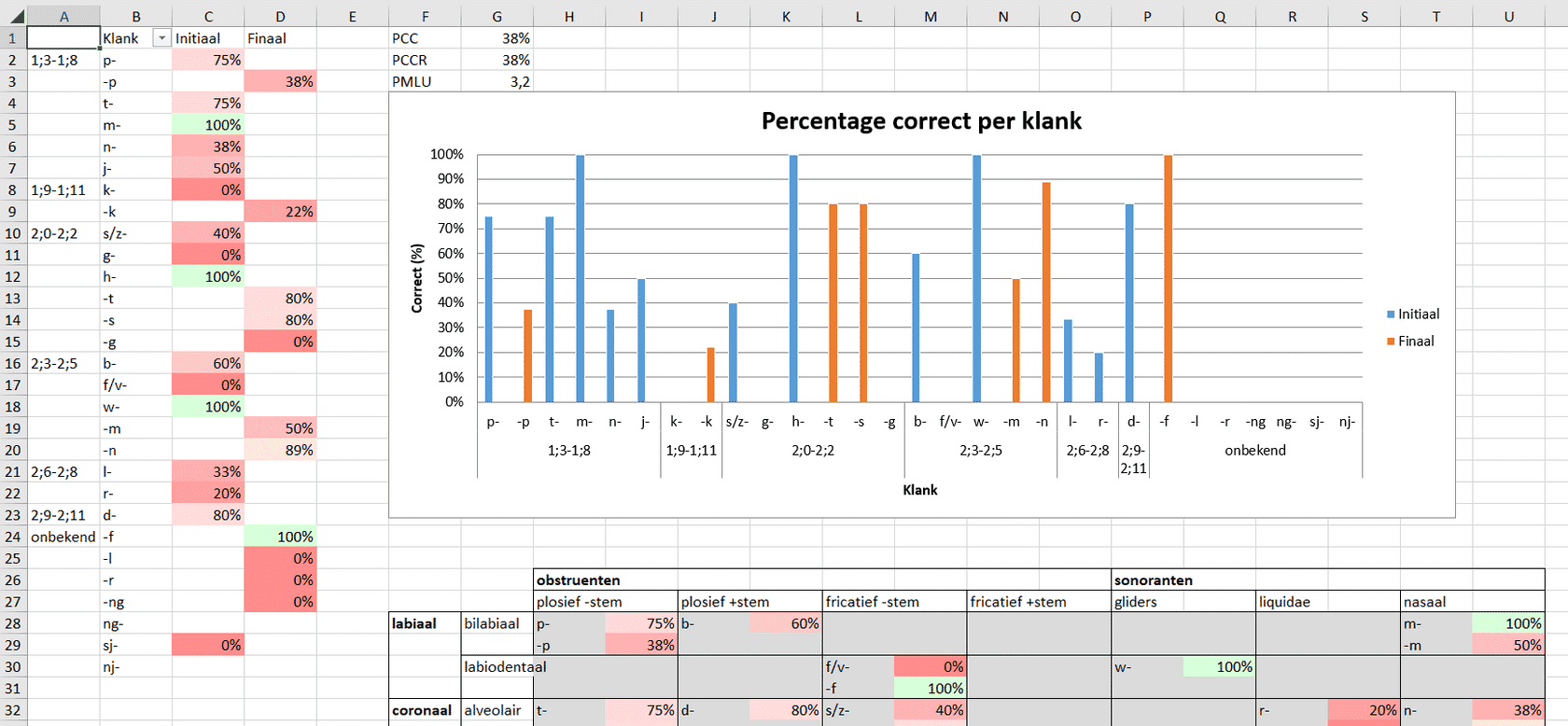
Task: Click the orange -n bar in chart
Action: pyautogui.click(x=1046, y=292)
